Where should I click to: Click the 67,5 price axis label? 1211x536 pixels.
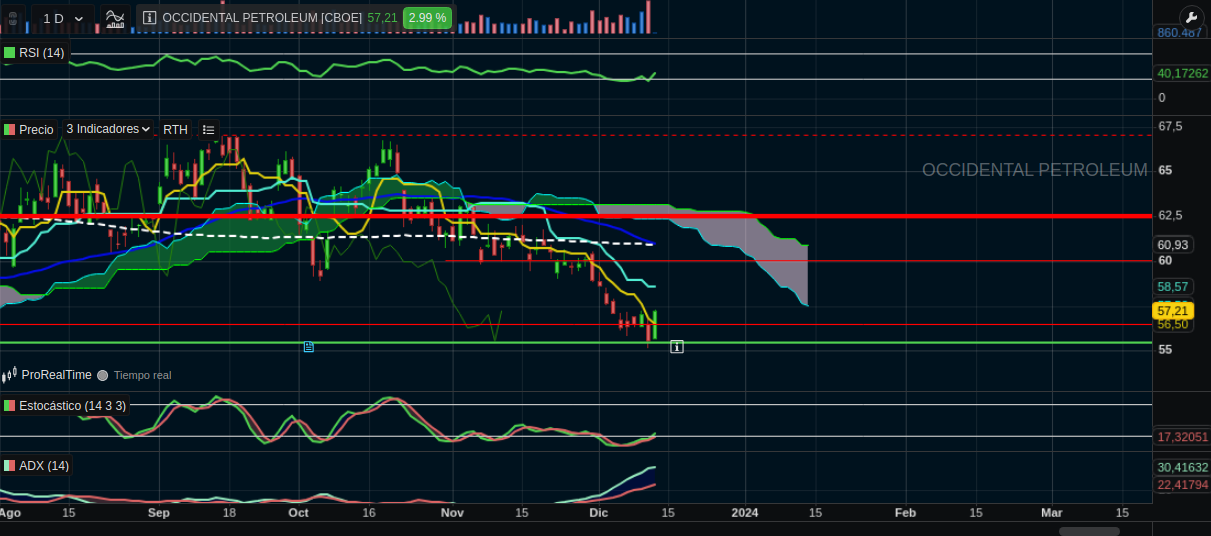tap(1170, 126)
